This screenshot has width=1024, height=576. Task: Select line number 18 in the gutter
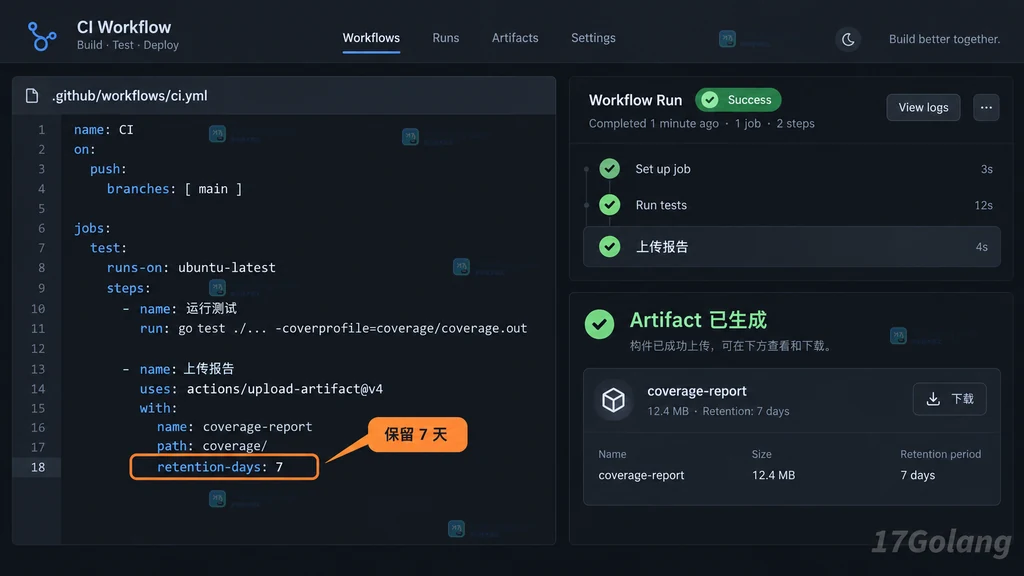pos(38,467)
